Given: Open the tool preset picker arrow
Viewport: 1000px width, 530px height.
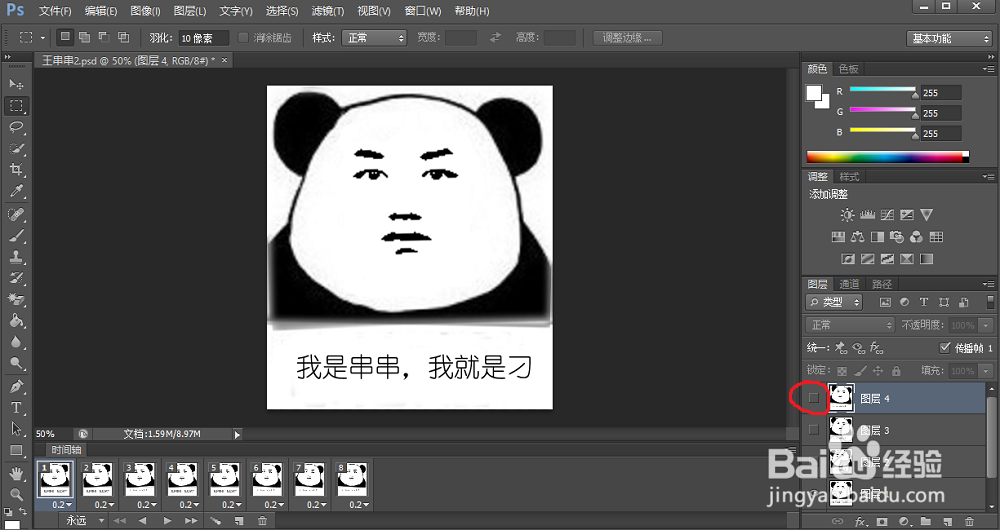Looking at the screenshot, I should coord(43,38).
